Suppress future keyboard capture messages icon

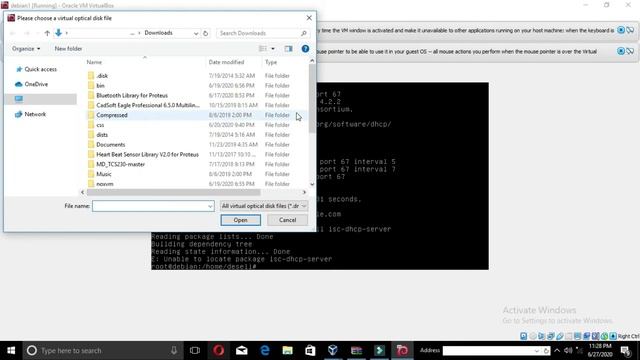[630, 30]
